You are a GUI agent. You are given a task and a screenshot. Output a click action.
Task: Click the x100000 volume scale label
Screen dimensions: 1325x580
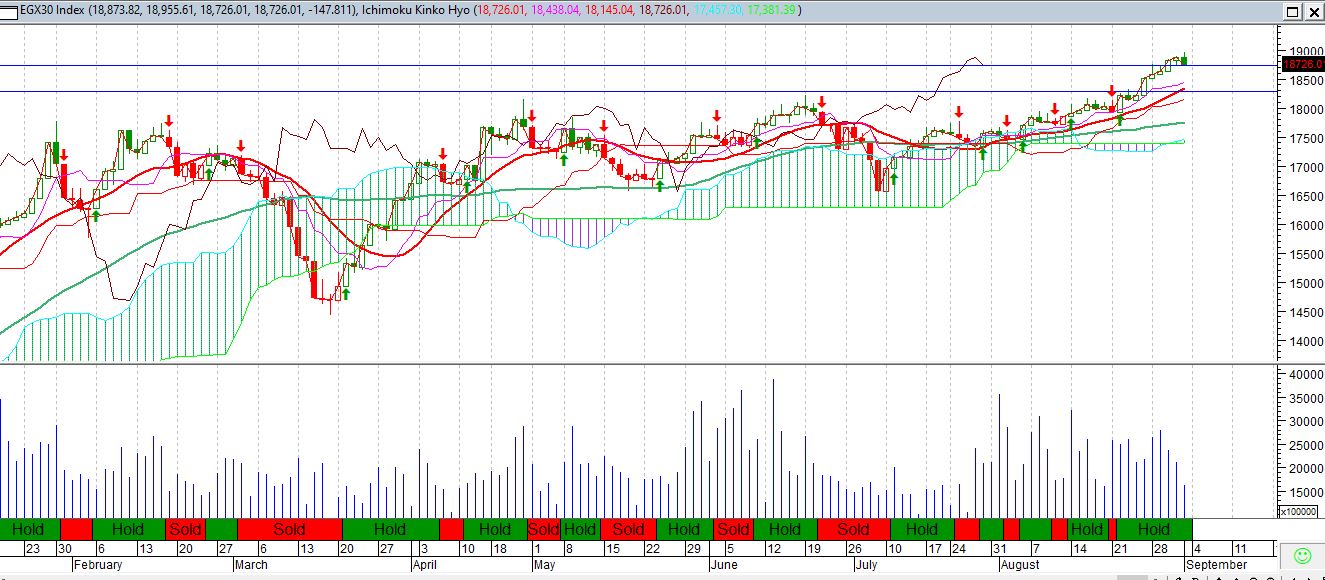[x=1299, y=512]
